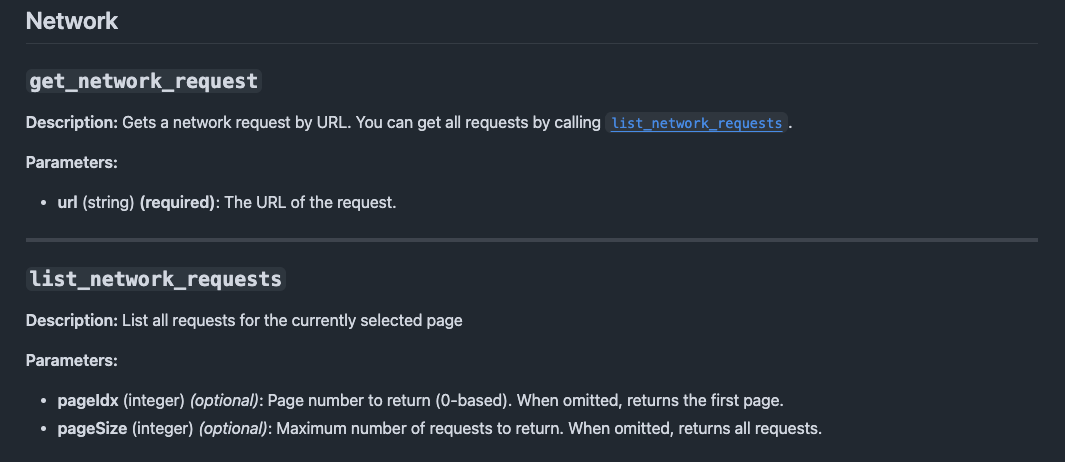The image size is (1065, 462).
Task: Select the get_network_request code heading
Action: pyautogui.click(x=144, y=82)
